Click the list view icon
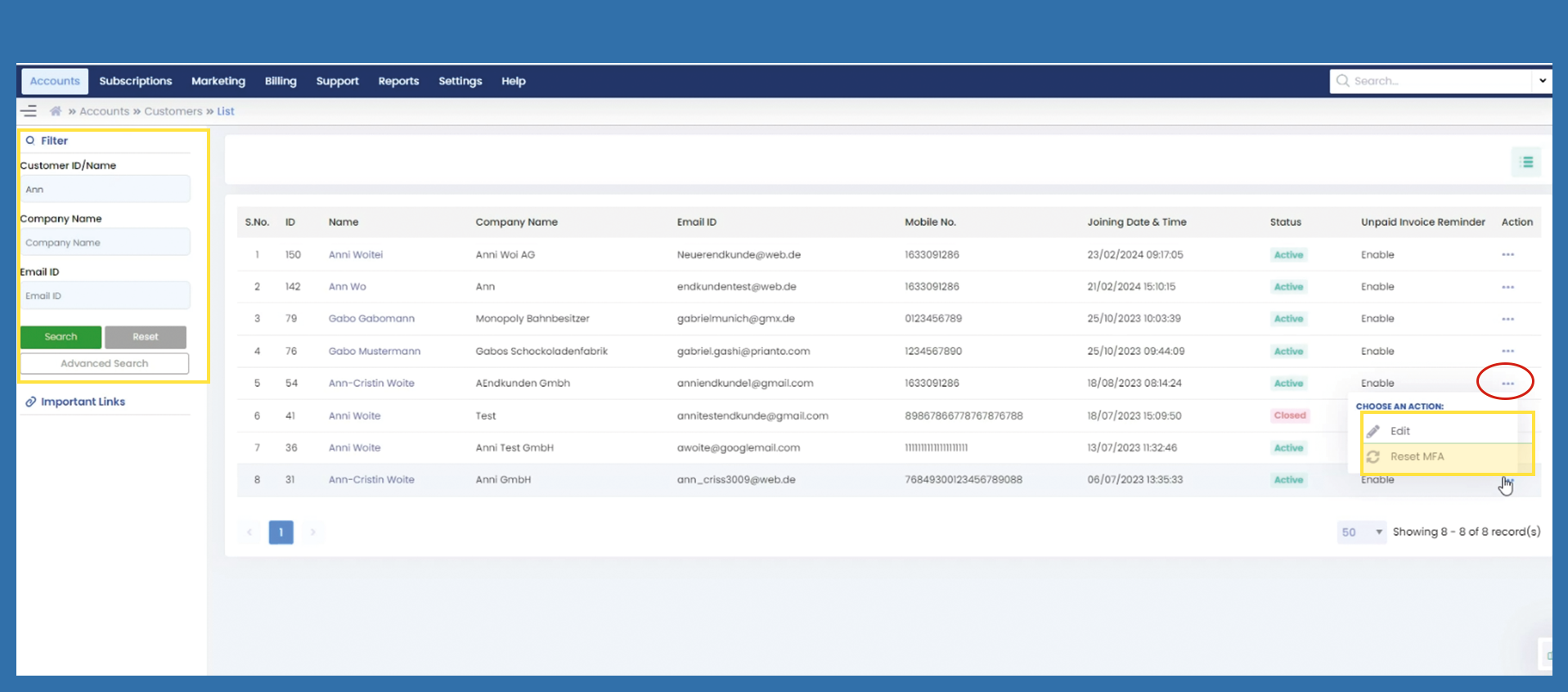1568x692 pixels. 1526,162
